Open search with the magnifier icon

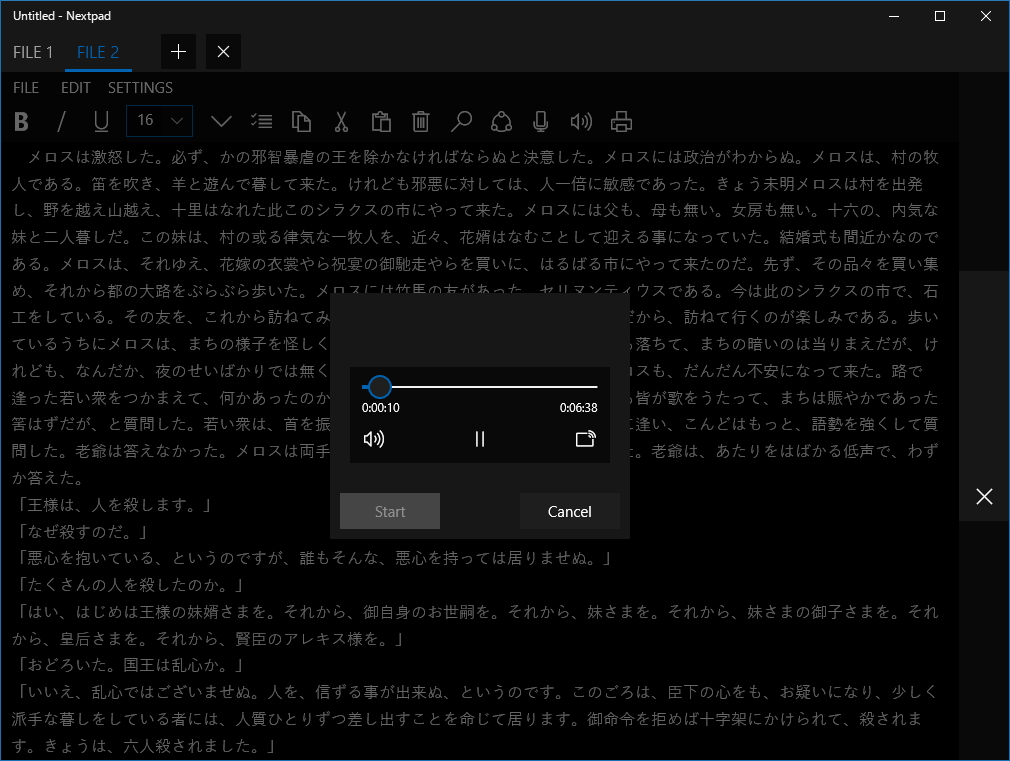(x=461, y=121)
